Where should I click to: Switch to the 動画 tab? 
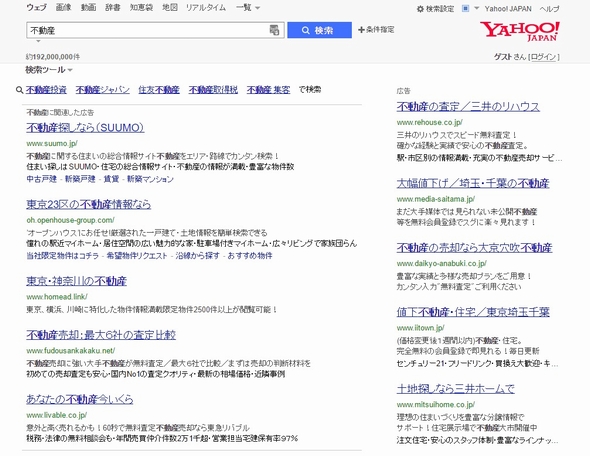tap(88, 8)
